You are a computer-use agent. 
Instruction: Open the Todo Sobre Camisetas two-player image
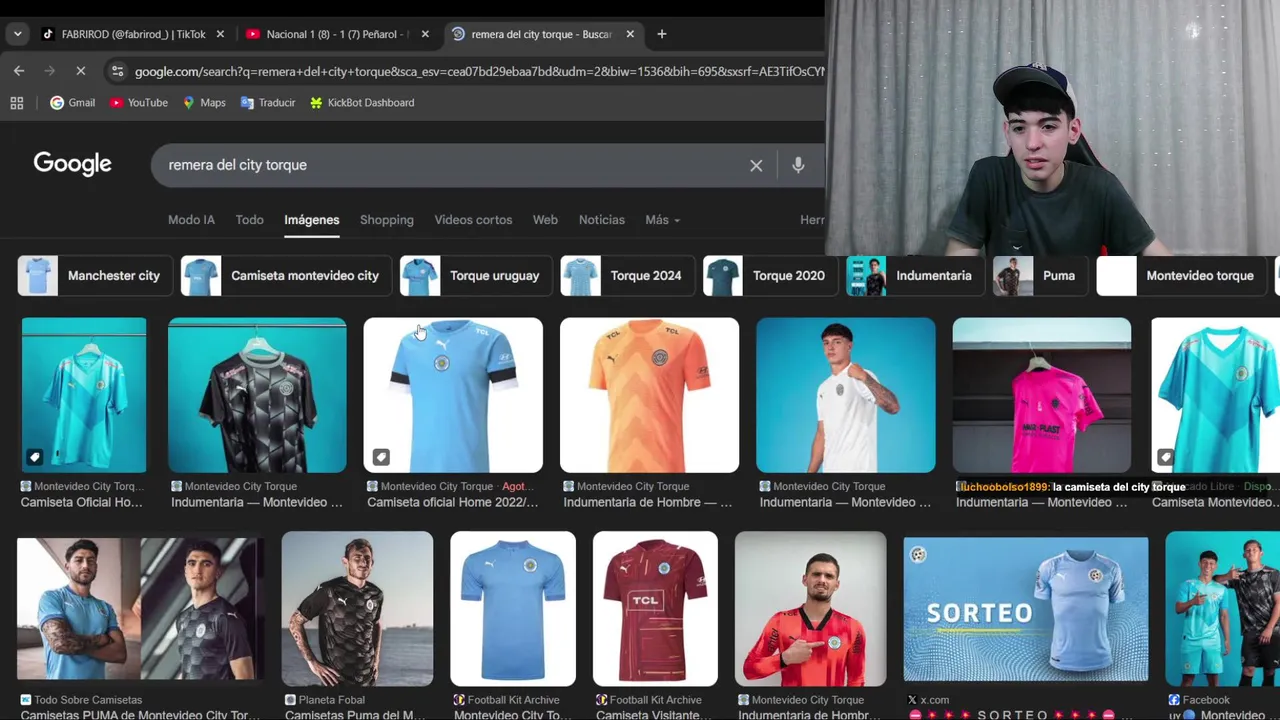pos(140,609)
